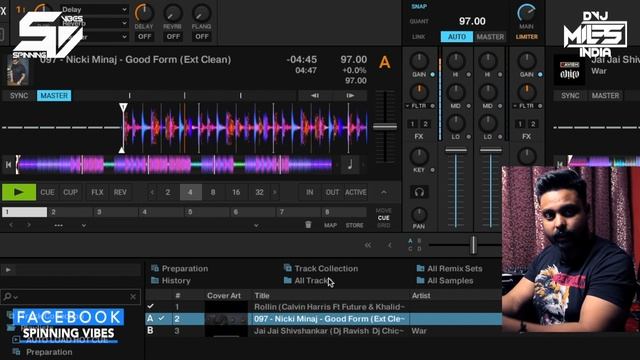Screen dimensions: 640x360
Task: Open the cue type dropdown
Action: [x=256, y=225]
